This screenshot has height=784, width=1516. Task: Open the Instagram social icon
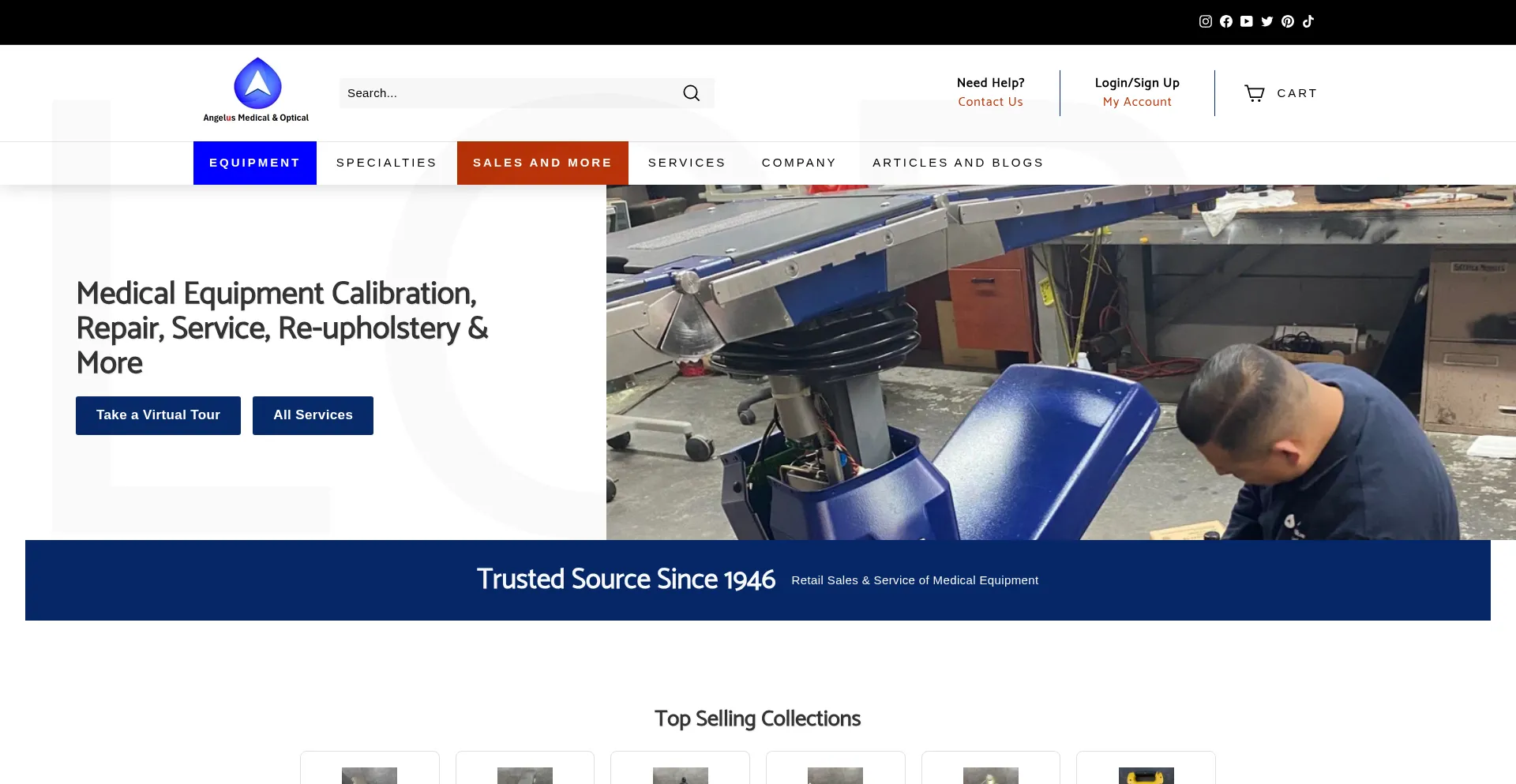click(x=1205, y=21)
